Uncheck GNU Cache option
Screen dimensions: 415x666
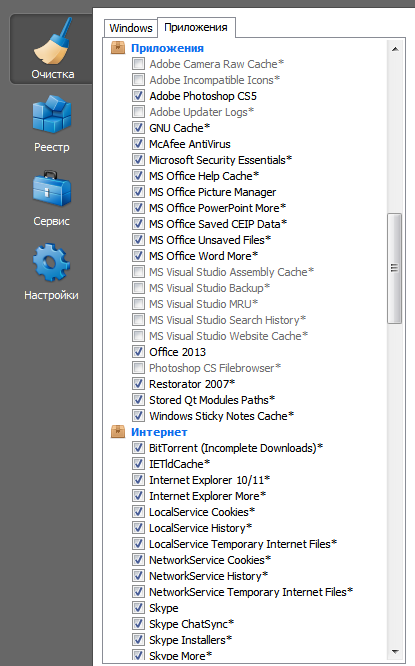coord(138,128)
